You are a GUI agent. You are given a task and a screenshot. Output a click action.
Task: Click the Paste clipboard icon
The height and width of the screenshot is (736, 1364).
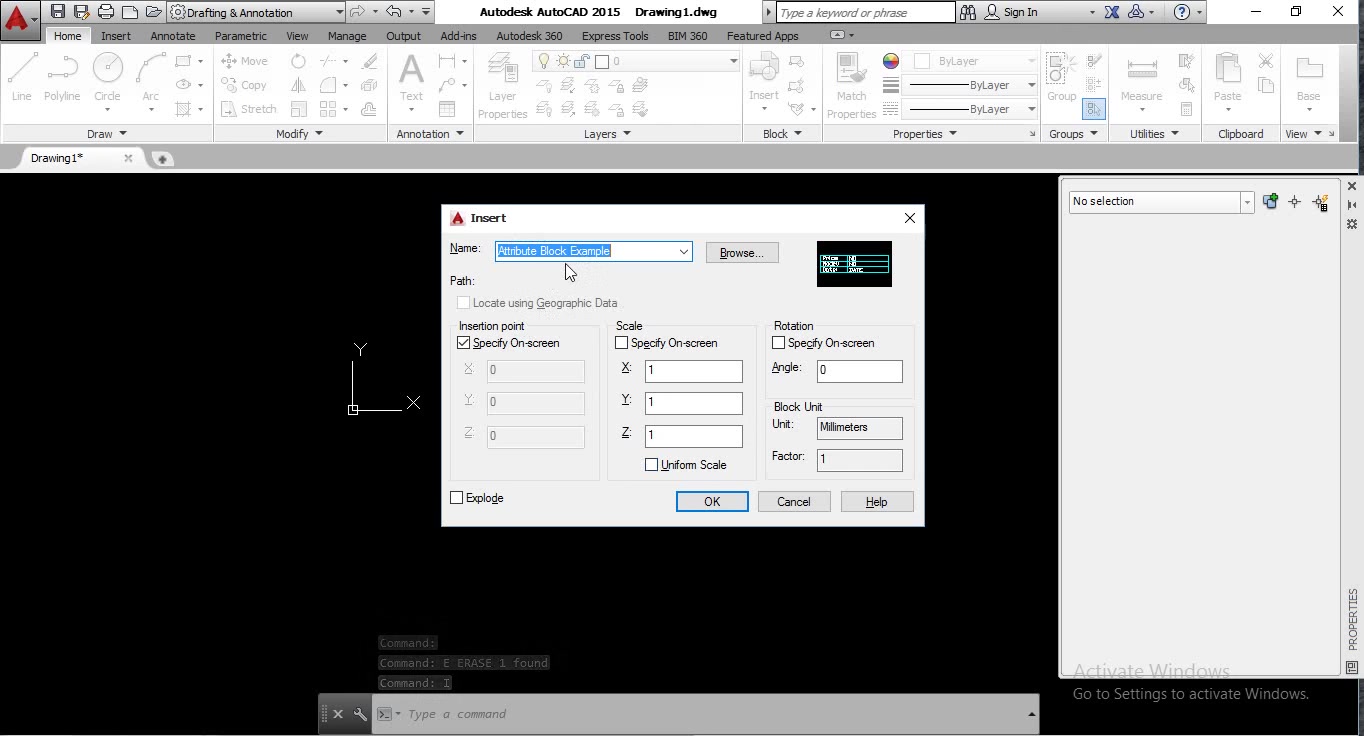[1227, 78]
